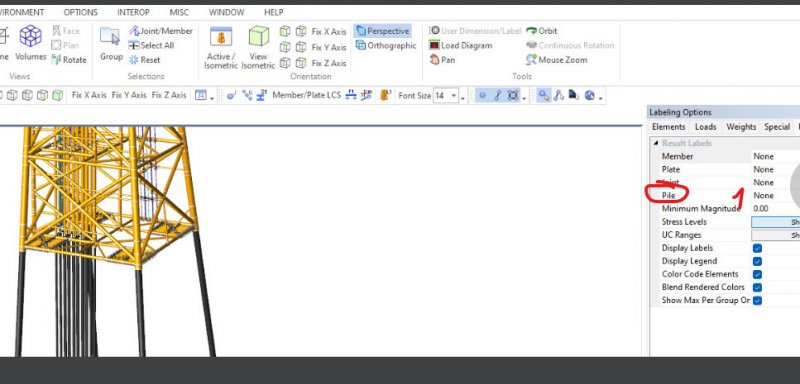Viewport: 800px width, 384px height.
Task: Open the OPTIONS menu
Action: point(81,12)
